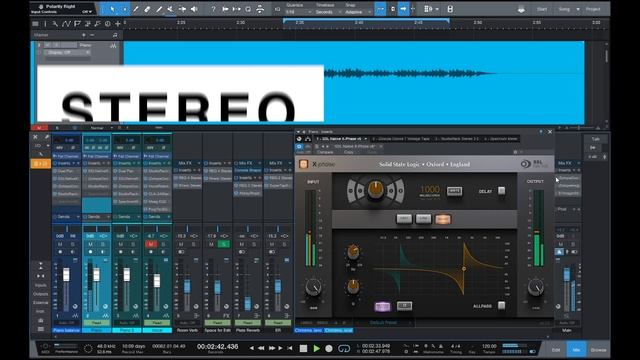Start playback with Play button

tap(316, 348)
